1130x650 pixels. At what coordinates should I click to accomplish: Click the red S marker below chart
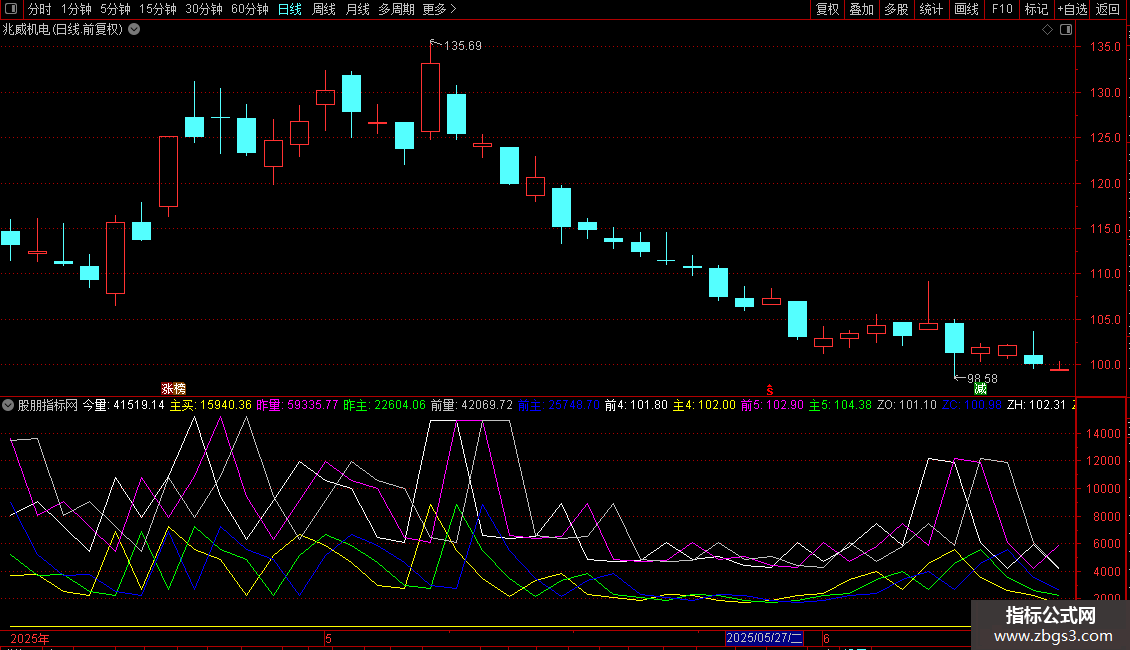click(x=770, y=390)
